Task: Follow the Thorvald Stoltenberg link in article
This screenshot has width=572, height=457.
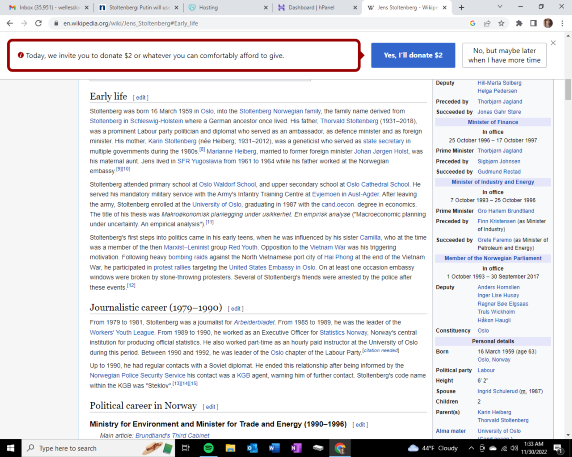Action: (349, 121)
